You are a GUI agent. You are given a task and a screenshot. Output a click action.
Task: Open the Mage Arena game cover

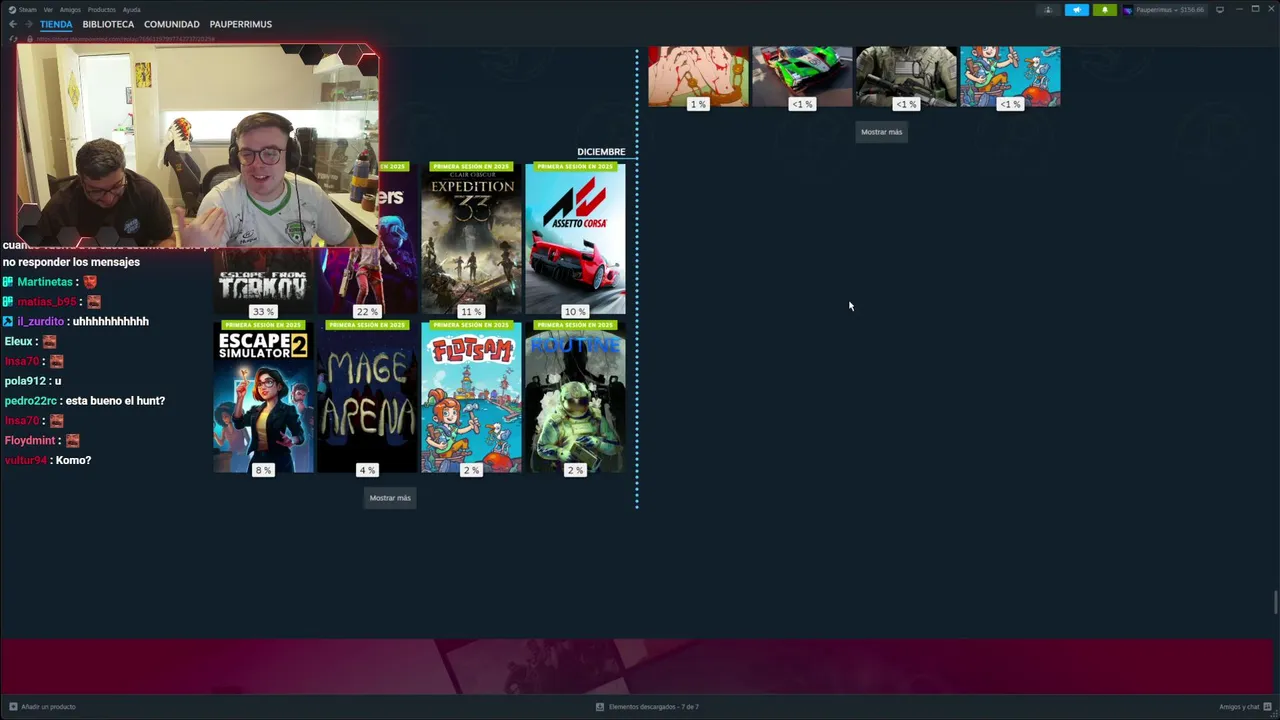(367, 397)
